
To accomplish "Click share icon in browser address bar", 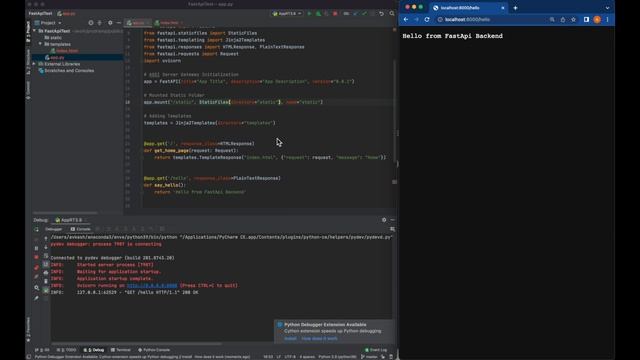I will (x=563, y=20).
